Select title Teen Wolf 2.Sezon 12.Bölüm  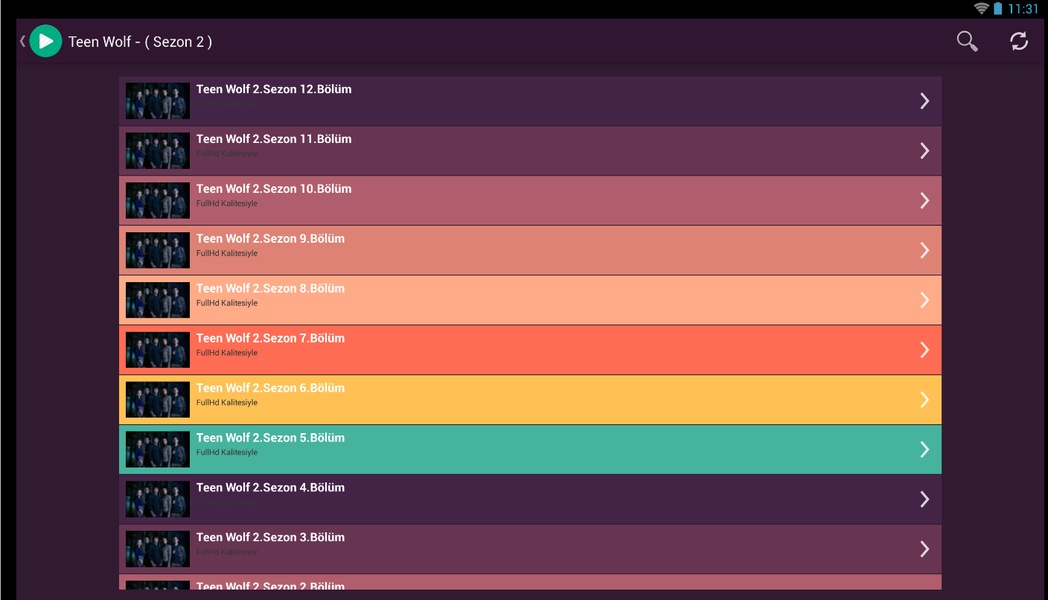click(x=273, y=90)
